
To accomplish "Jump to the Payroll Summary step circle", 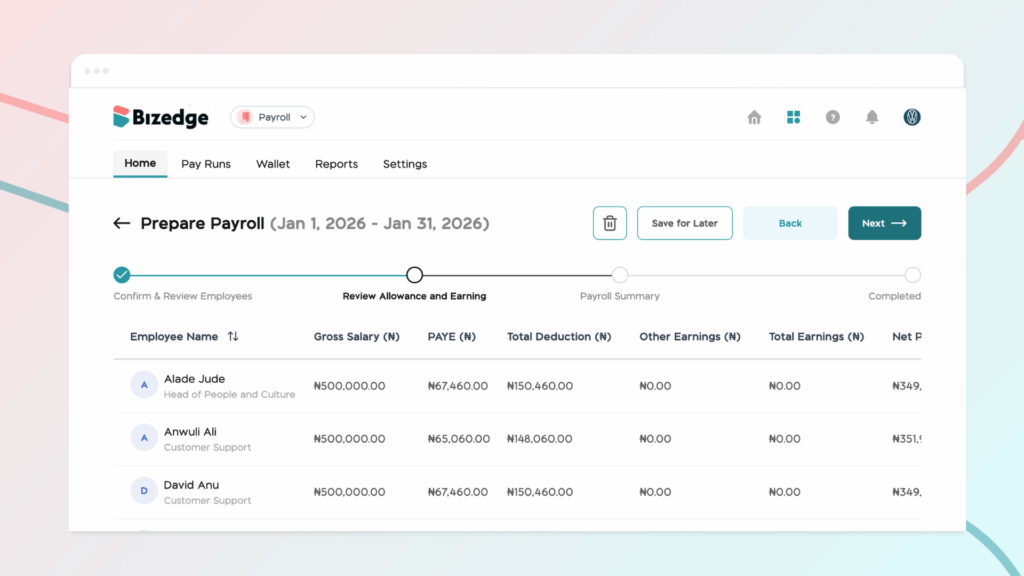I will 620,275.
